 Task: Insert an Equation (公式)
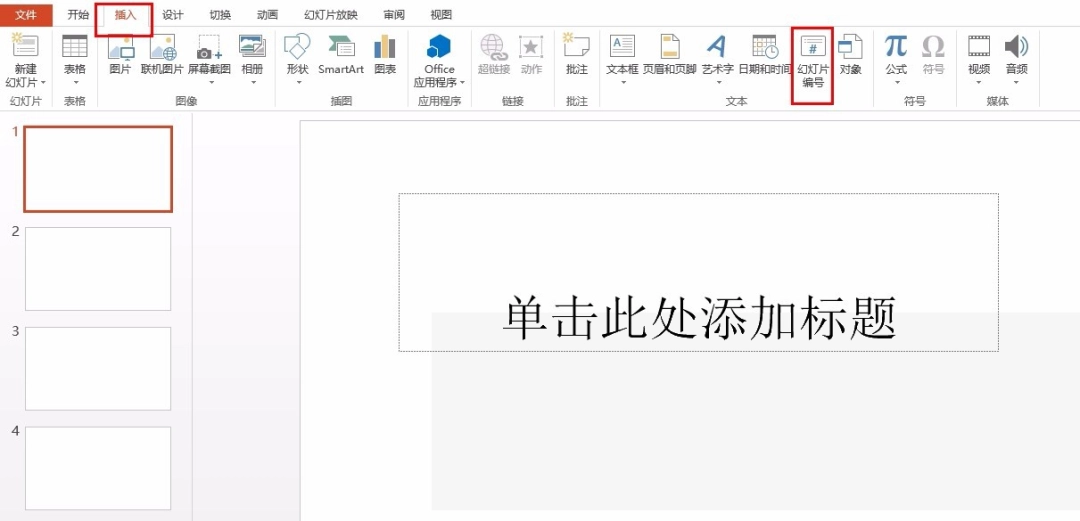click(x=895, y=46)
